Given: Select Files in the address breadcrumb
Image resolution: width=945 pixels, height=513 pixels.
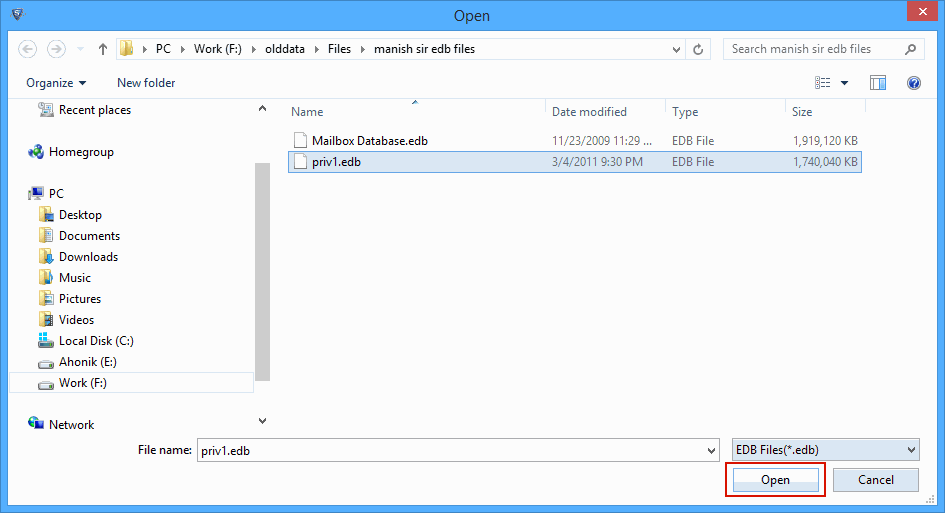Looking at the screenshot, I should click(x=339, y=49).
